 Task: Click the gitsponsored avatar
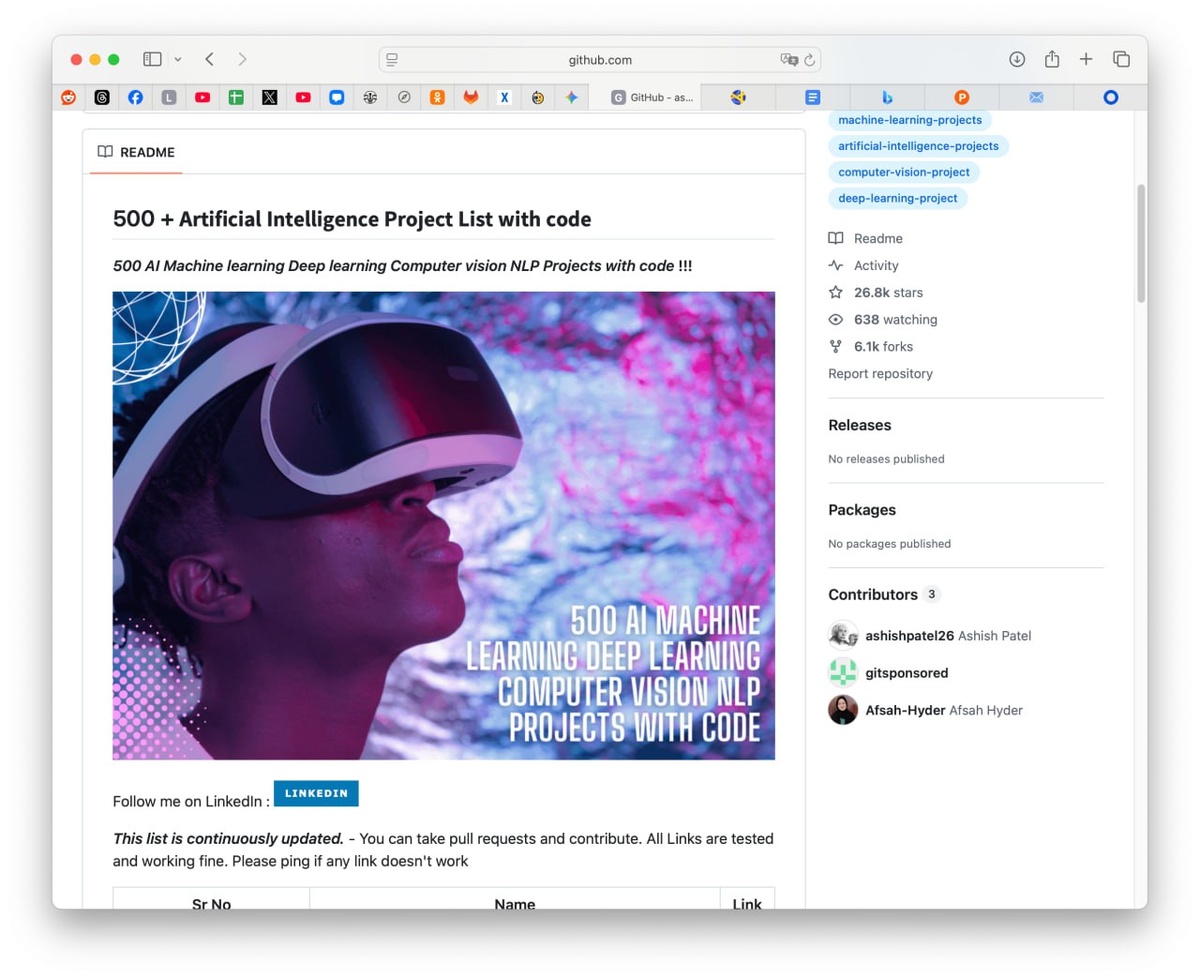click(843, 672)
